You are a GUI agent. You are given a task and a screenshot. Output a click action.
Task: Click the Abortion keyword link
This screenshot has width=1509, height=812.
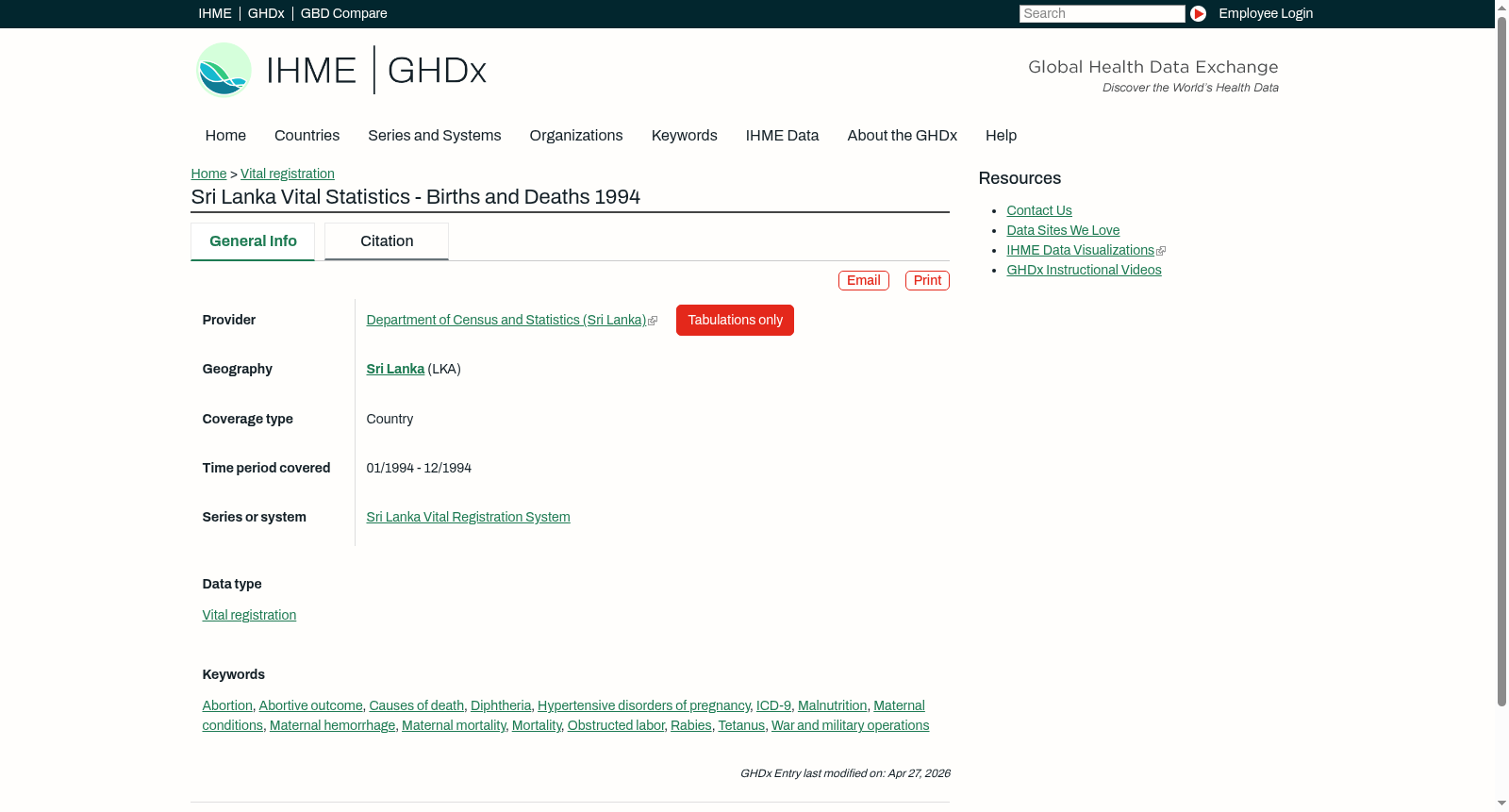click(x=227, y=705)
